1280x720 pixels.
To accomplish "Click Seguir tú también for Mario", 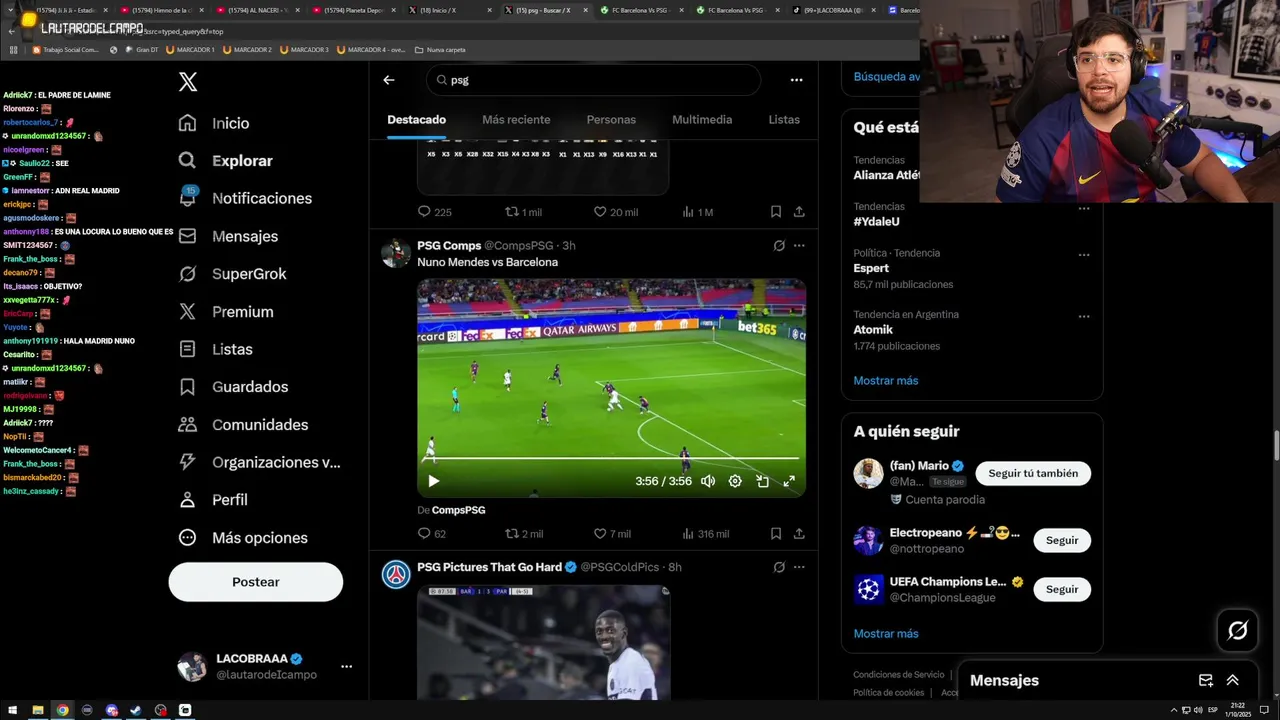I will [1033, 474].
